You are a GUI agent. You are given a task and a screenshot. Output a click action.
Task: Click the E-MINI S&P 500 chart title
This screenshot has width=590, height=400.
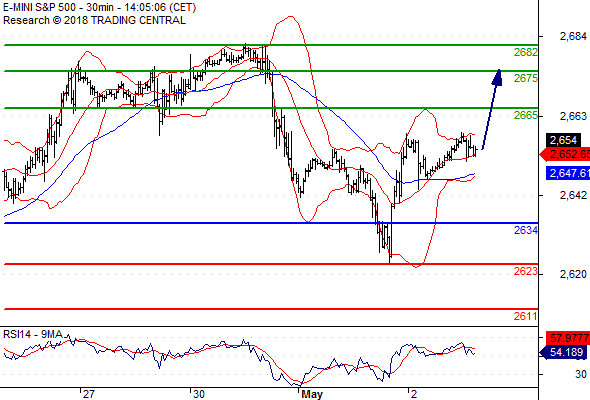pyautogui.click(x=99, y=7)
